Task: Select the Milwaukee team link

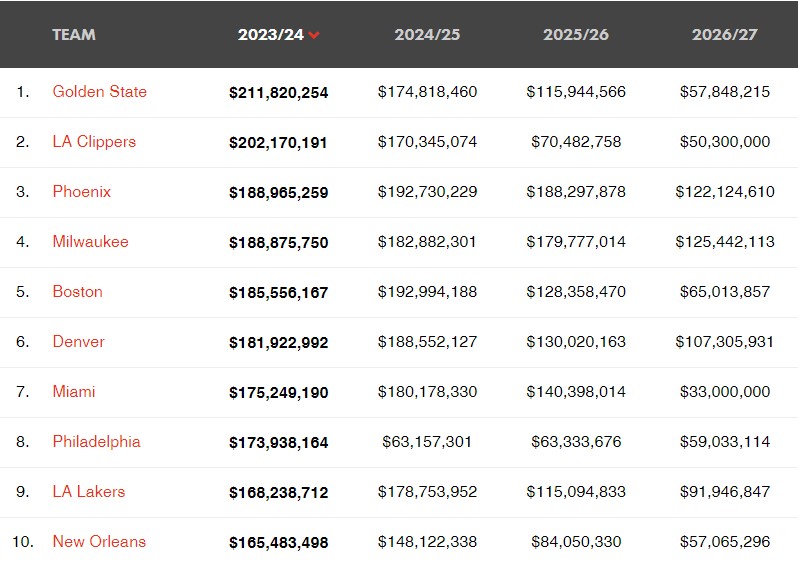Action: click(90, 241)
